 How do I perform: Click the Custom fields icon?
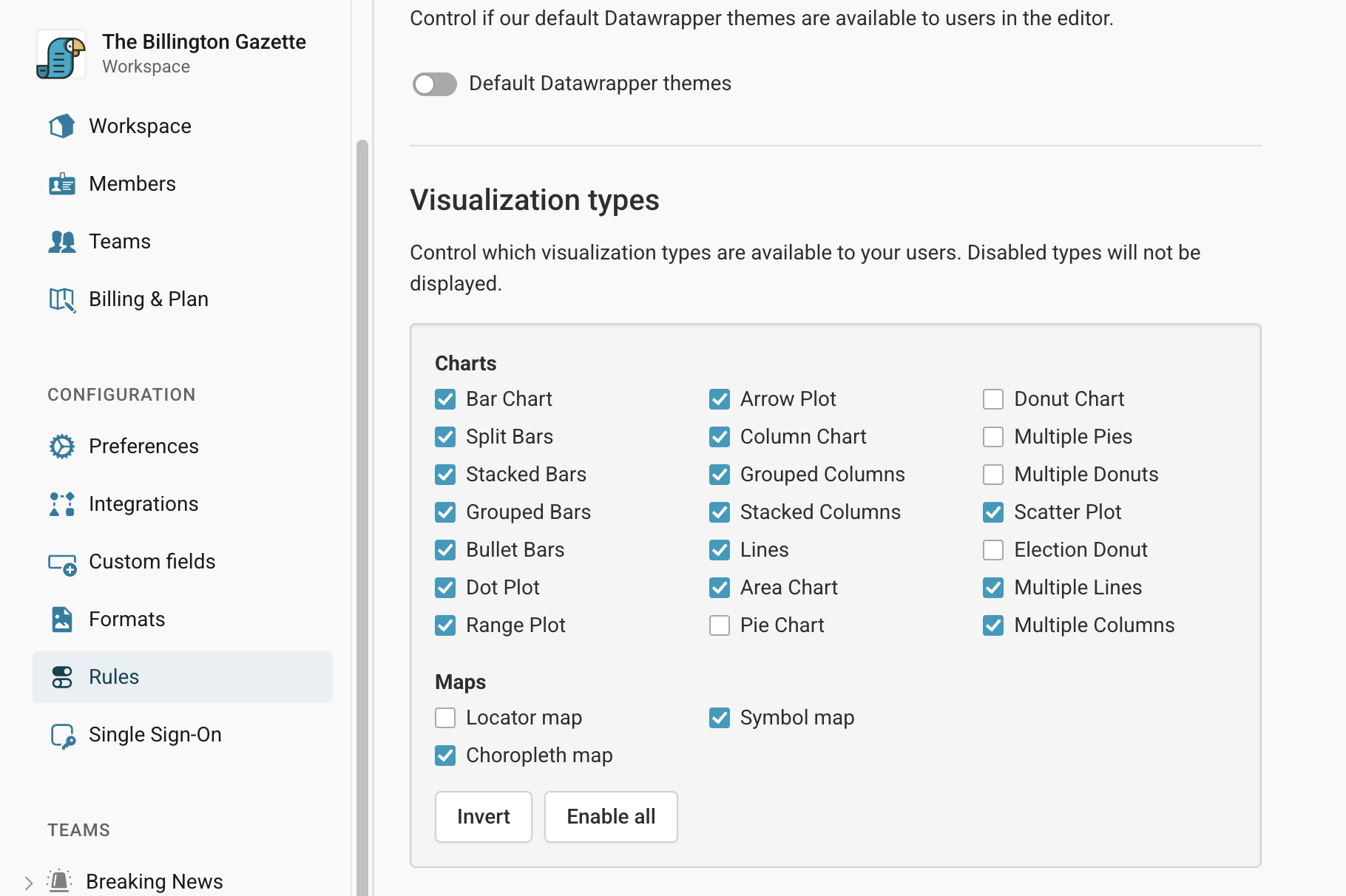point(62,563)
